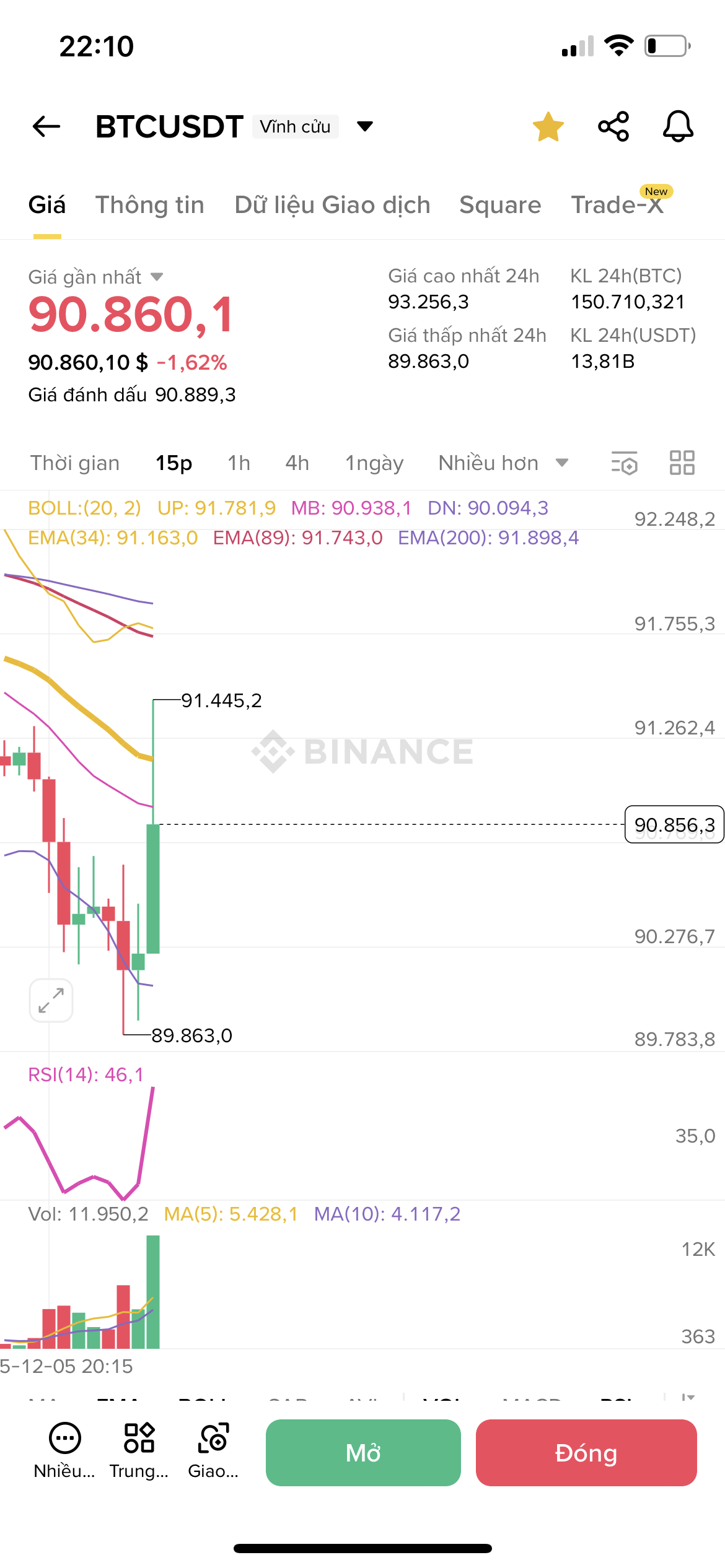
Task: Expand the Vĩnh cửu contract dropdown
Action: point(365,127)
